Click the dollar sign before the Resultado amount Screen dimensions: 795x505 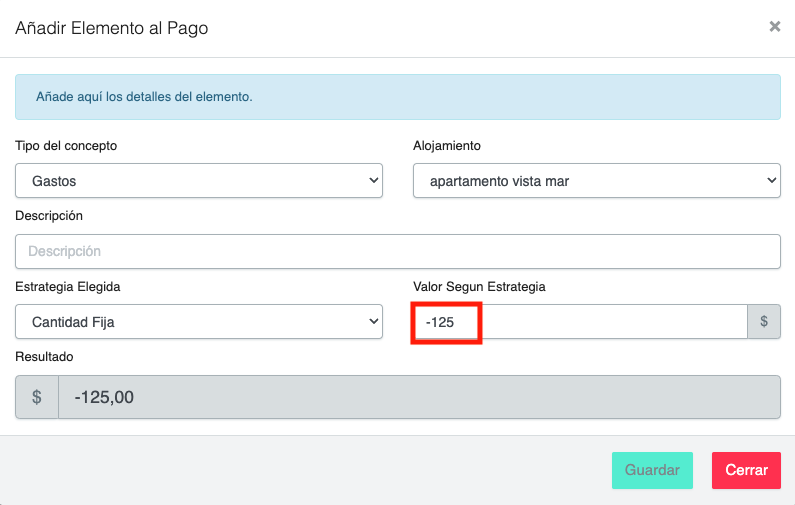pos(37,397)
